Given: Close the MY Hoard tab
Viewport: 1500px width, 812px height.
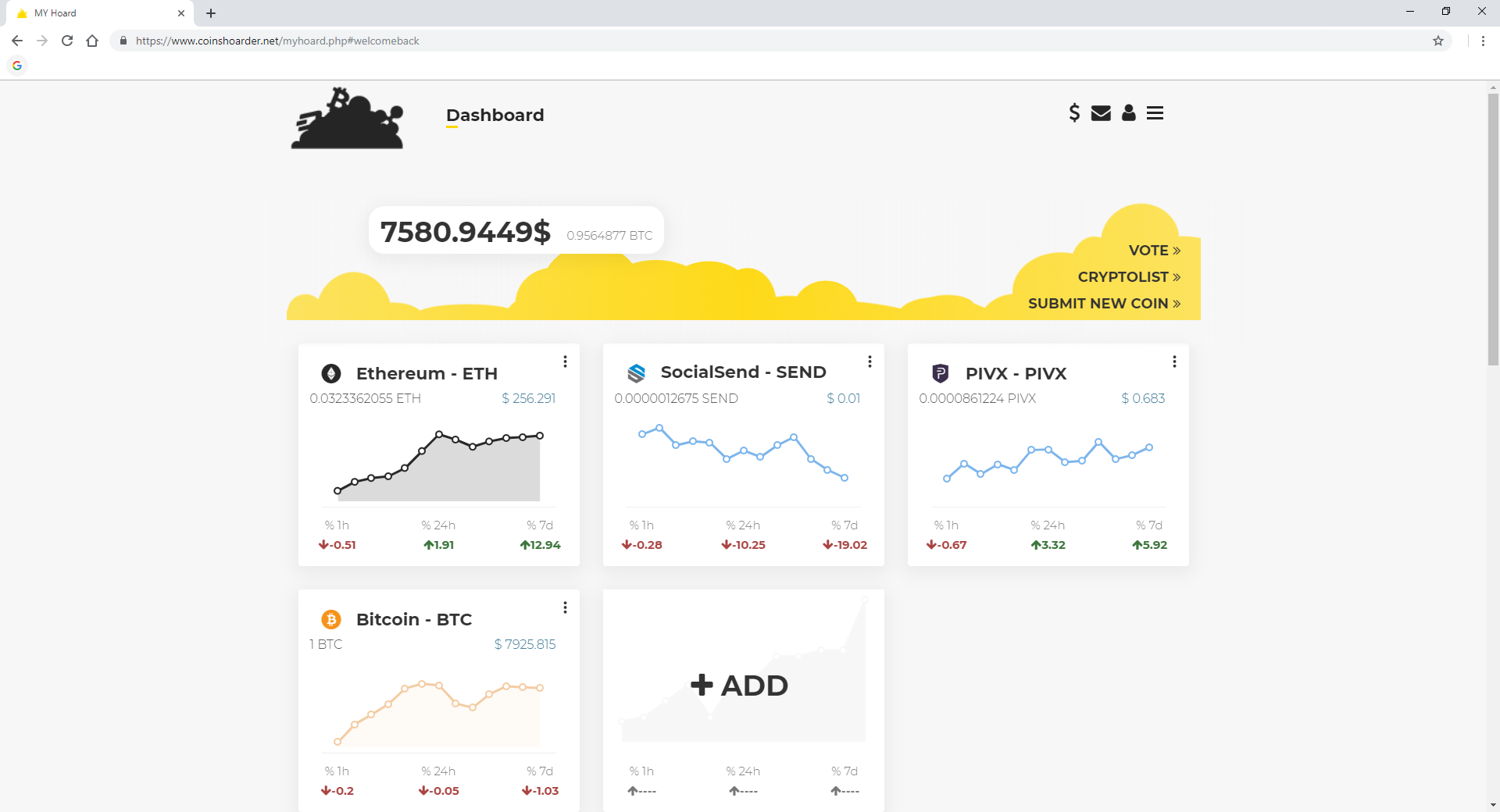Looking at the screenshot, I should (x=181, y=13).
